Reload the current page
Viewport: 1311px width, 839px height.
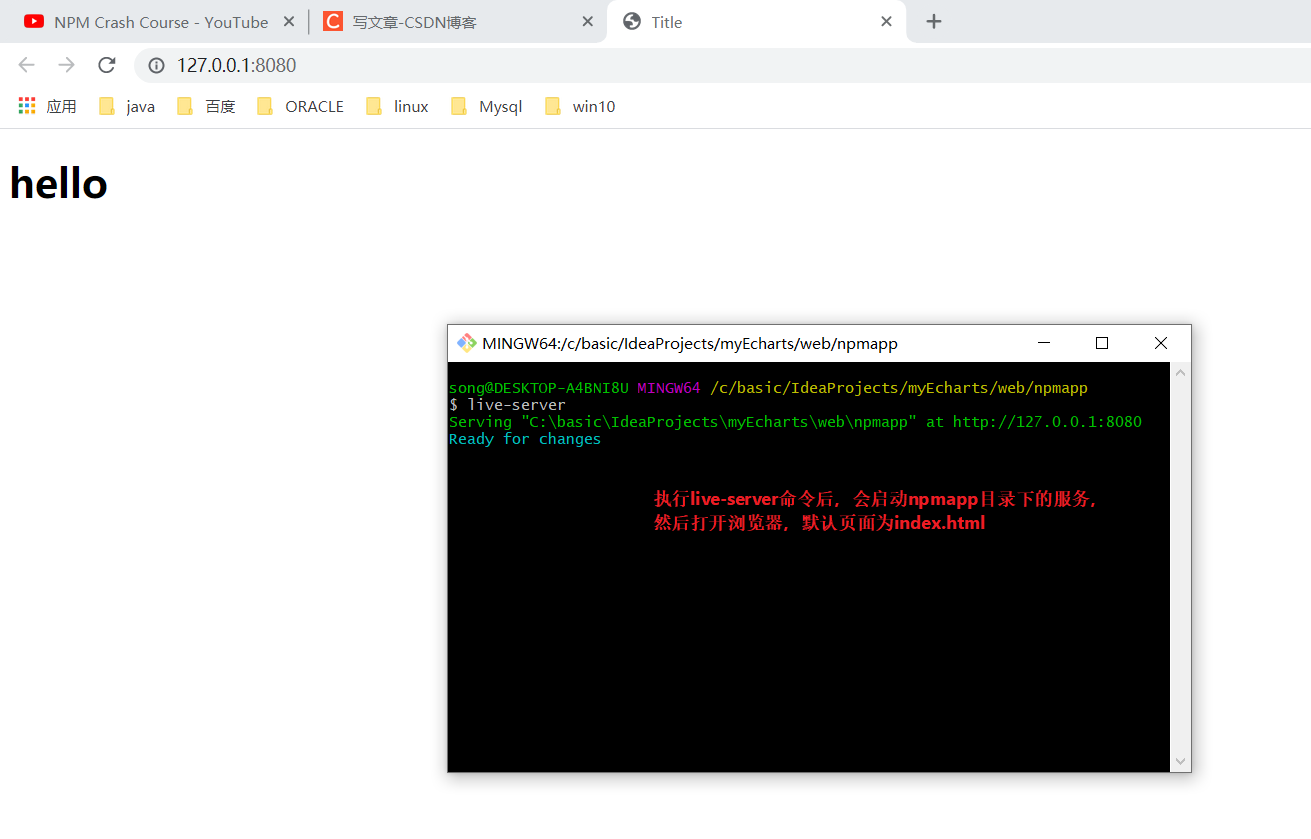[x=106, y=65]
